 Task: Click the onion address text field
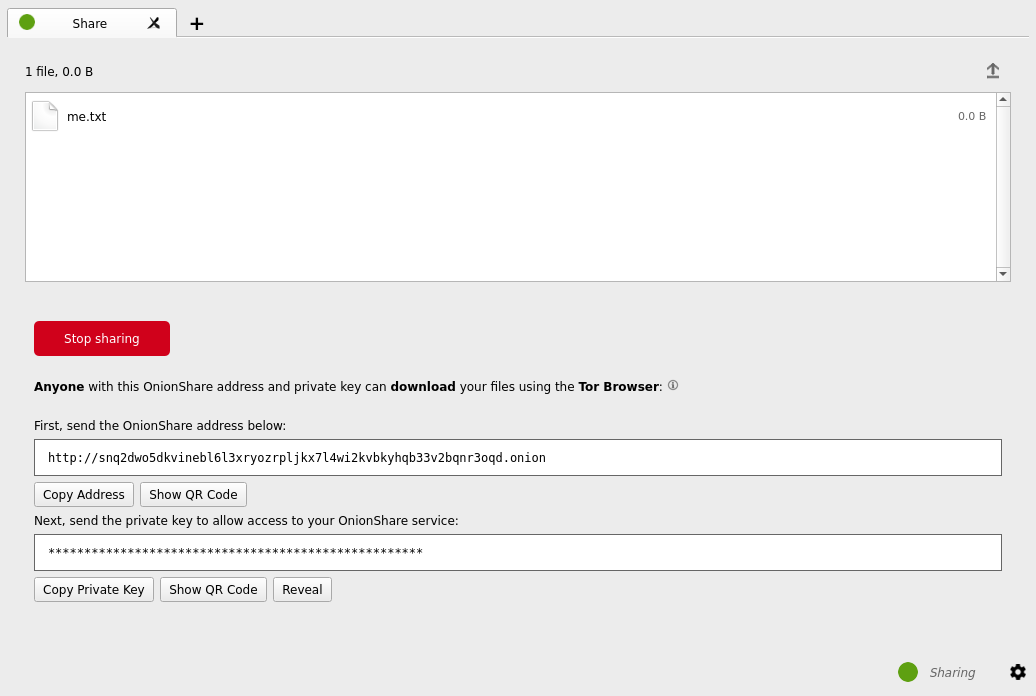point(517,457)
